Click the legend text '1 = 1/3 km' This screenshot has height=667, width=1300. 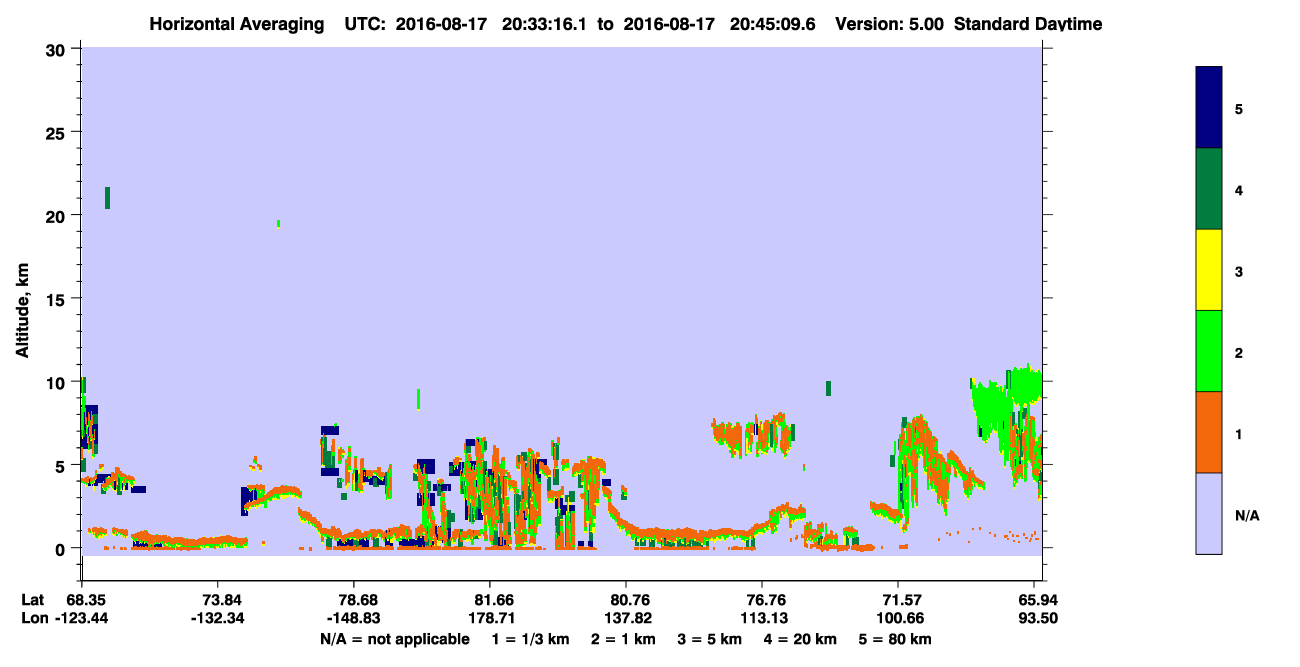[x=531, y=639]
